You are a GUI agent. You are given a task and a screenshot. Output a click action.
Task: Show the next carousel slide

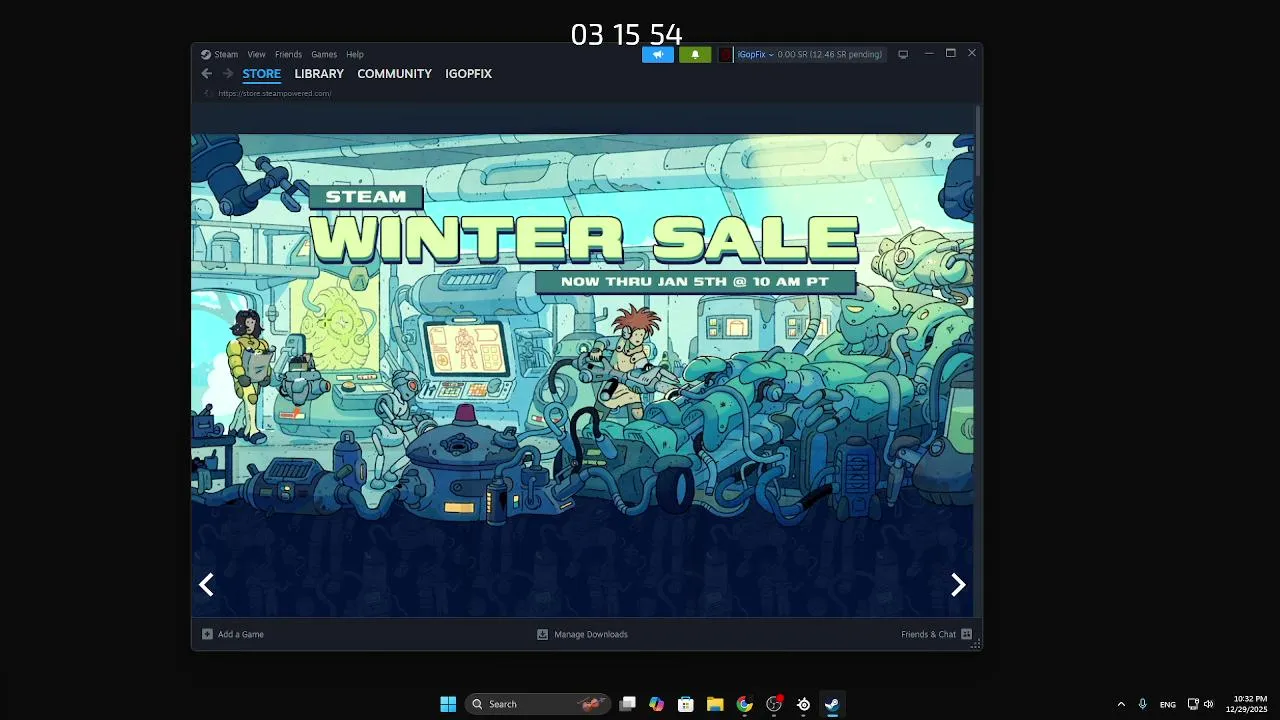point(958,585)
